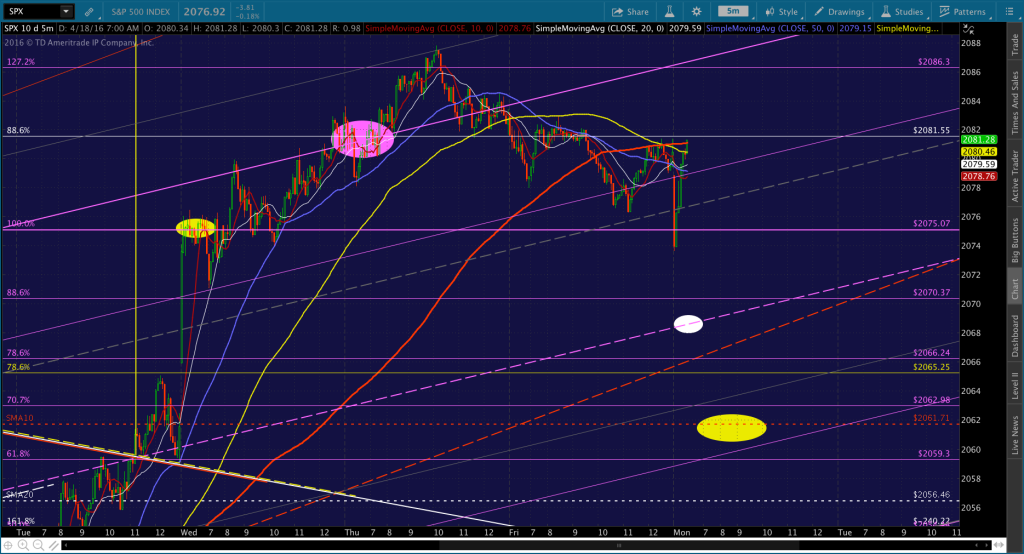Click the SPX 10 d 5m chart label
The image size is (1024, 554).
point(29,29)
